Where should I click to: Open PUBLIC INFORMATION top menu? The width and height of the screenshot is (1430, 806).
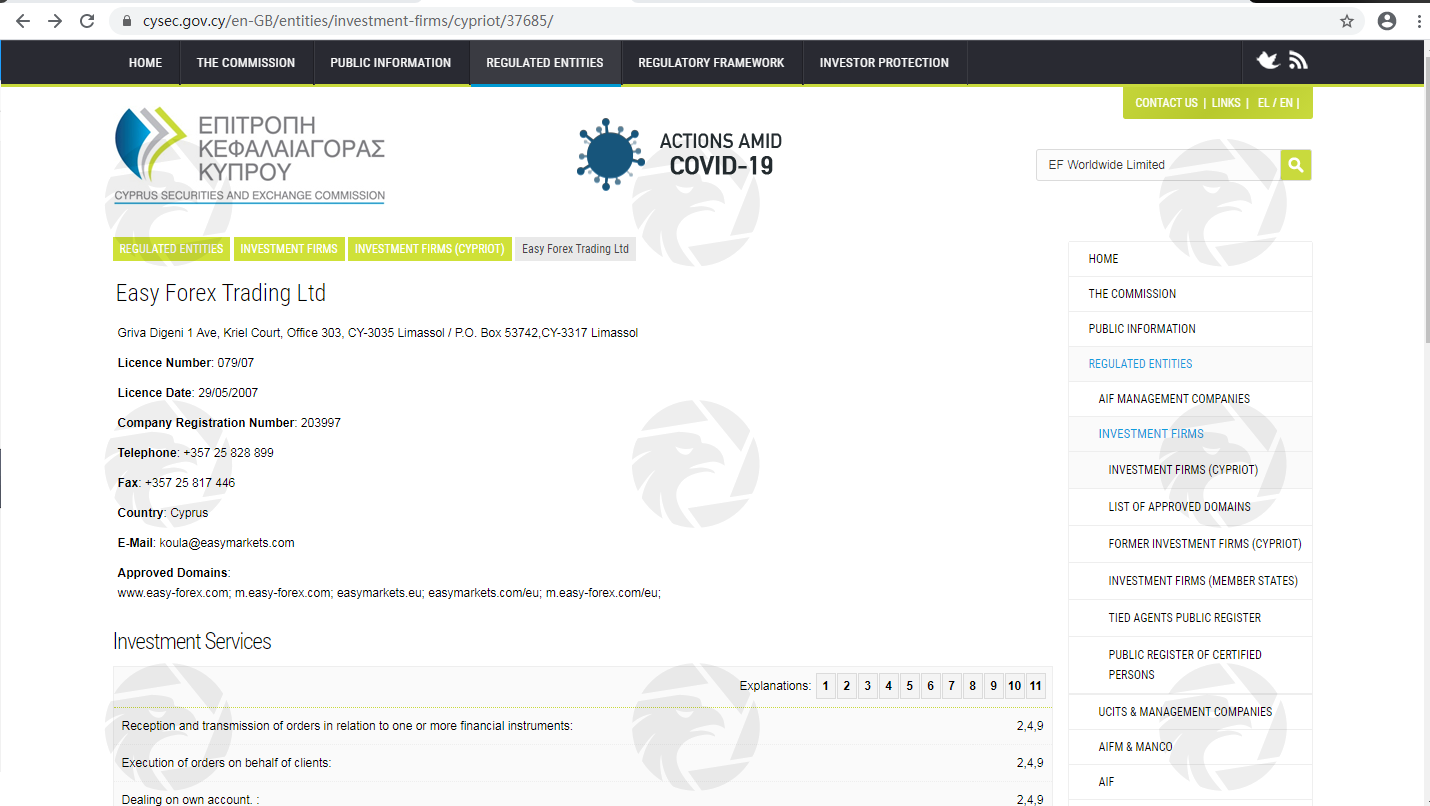click(x=391, y=62)
